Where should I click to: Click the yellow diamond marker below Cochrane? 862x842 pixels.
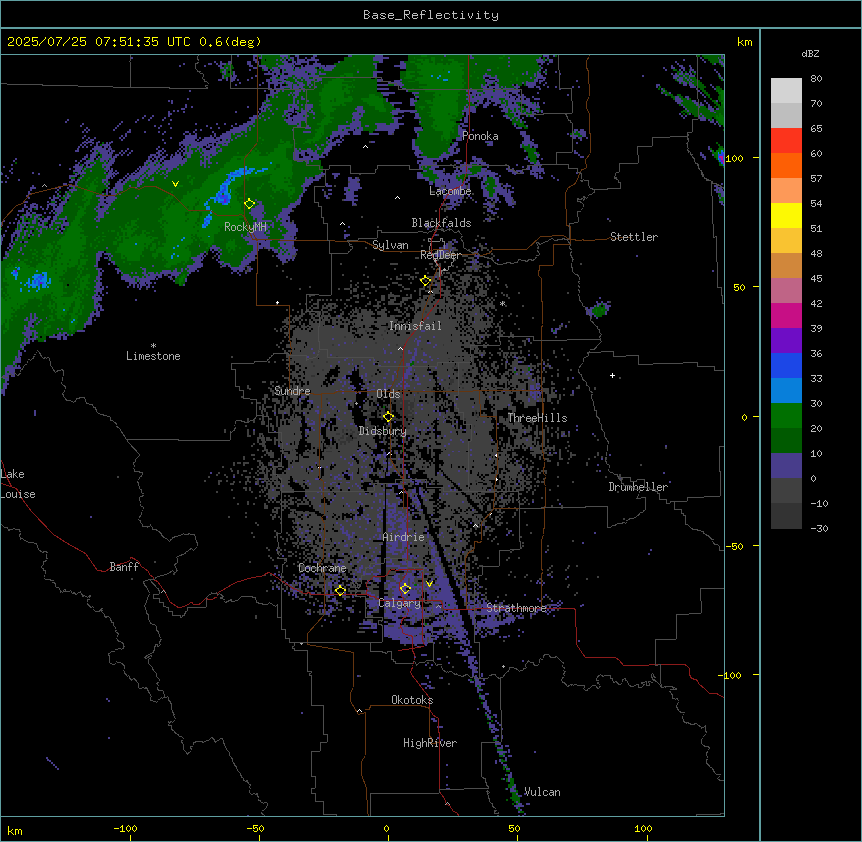[x=340, y=591]
